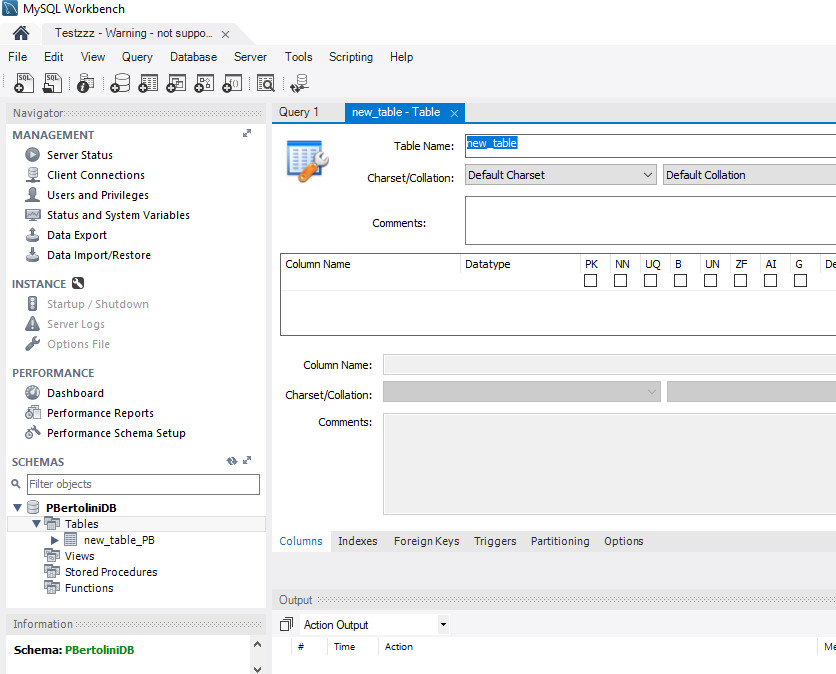Toggle the B binary checkbox
The width and height of the screenshot is (836, 674).
(x=680, y=280)
